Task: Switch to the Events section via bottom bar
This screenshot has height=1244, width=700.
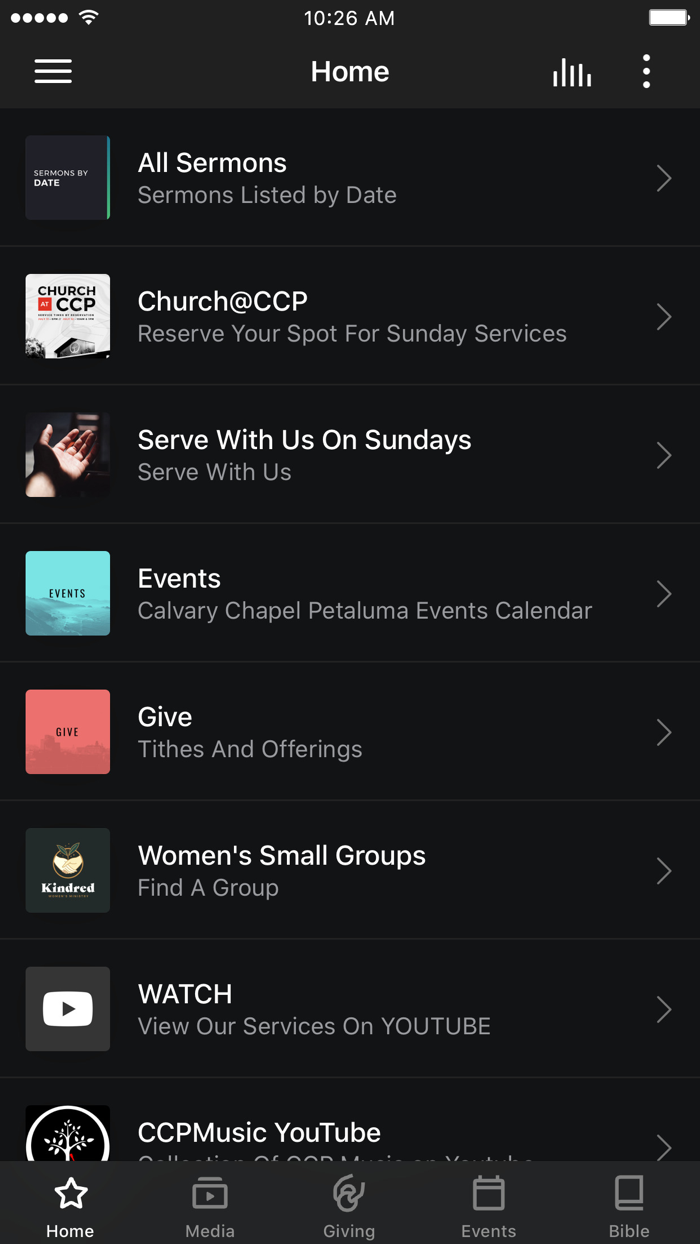Action: (x=488, y=1203)
